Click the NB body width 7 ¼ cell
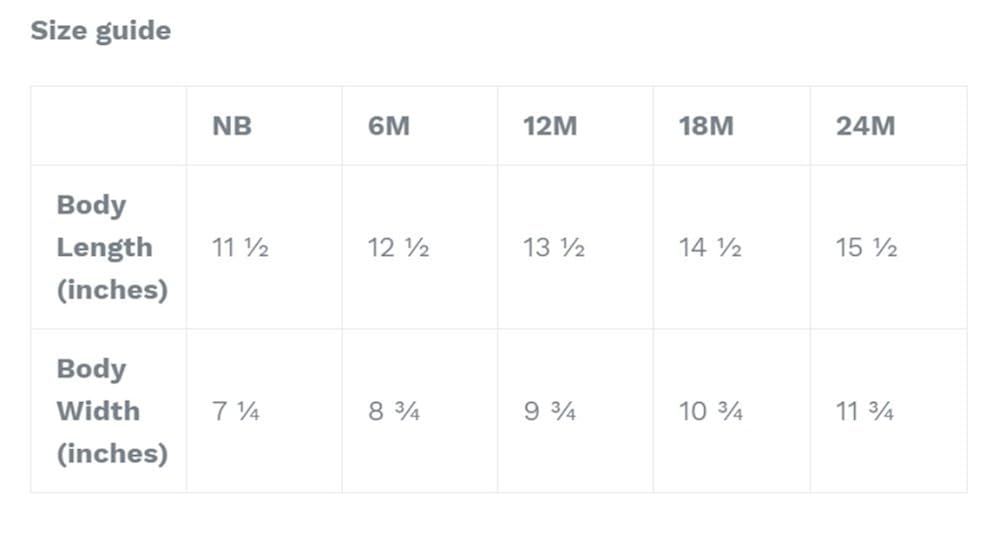Image resolution: width=1000 pixels, height=541 pixels. point(236,411)
